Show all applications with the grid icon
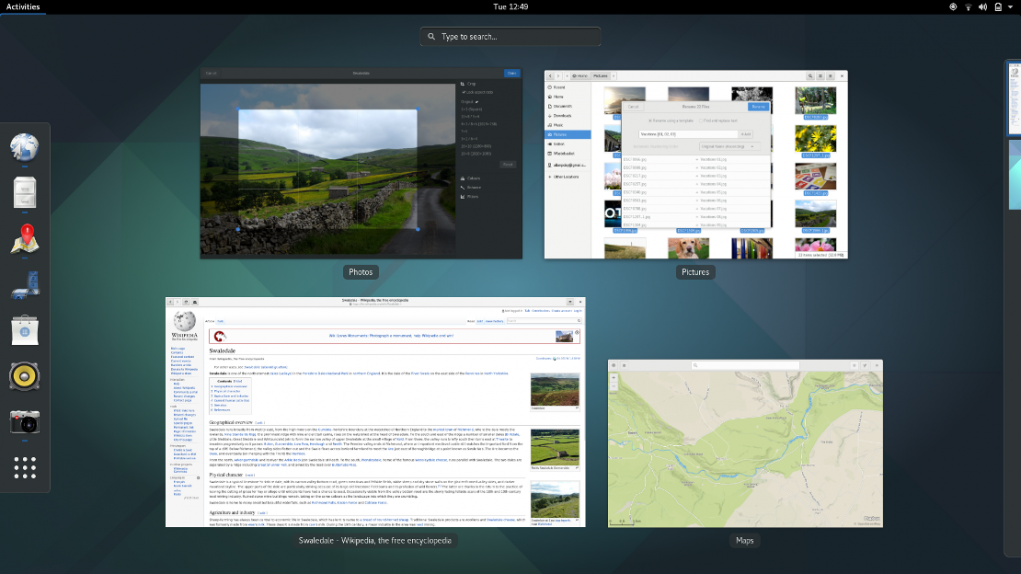The height and width of the screenshot is (574, 1021). tap(25, 468)
